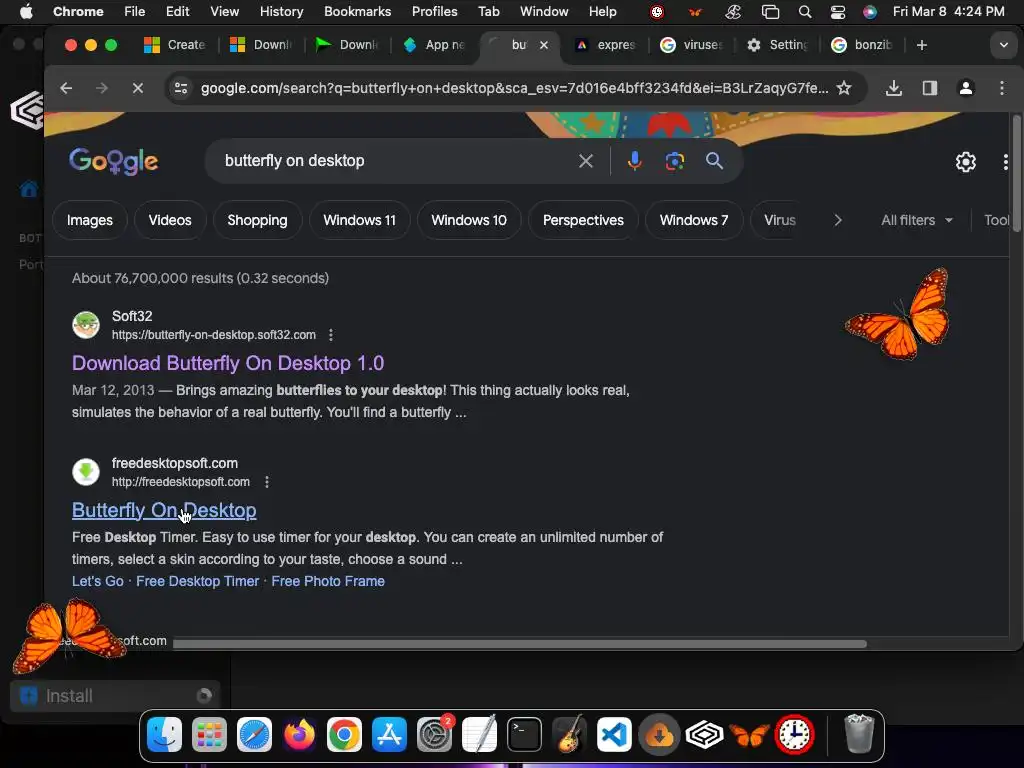Launch Visual Studio Code from Dock
The width and height of the screenshot is (1024, 768).
pos(614,735)
